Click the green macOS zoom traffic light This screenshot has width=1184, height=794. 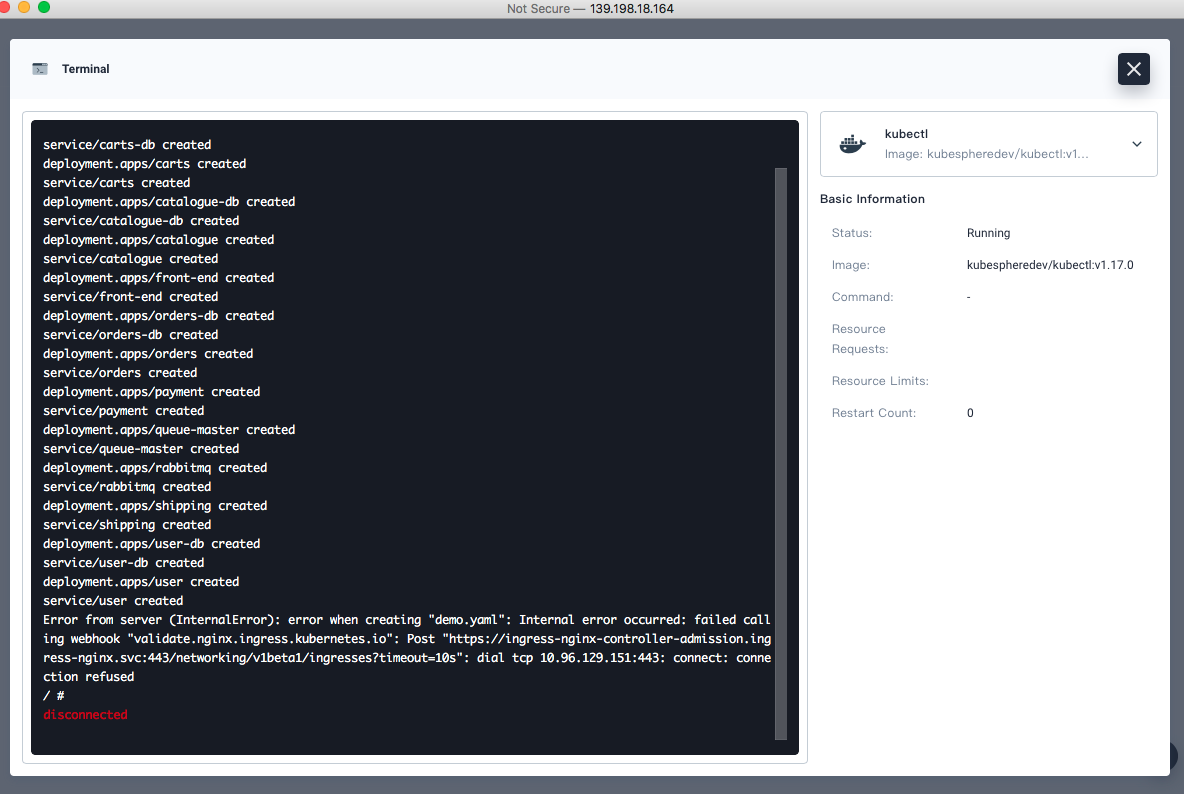pos(43,7)
